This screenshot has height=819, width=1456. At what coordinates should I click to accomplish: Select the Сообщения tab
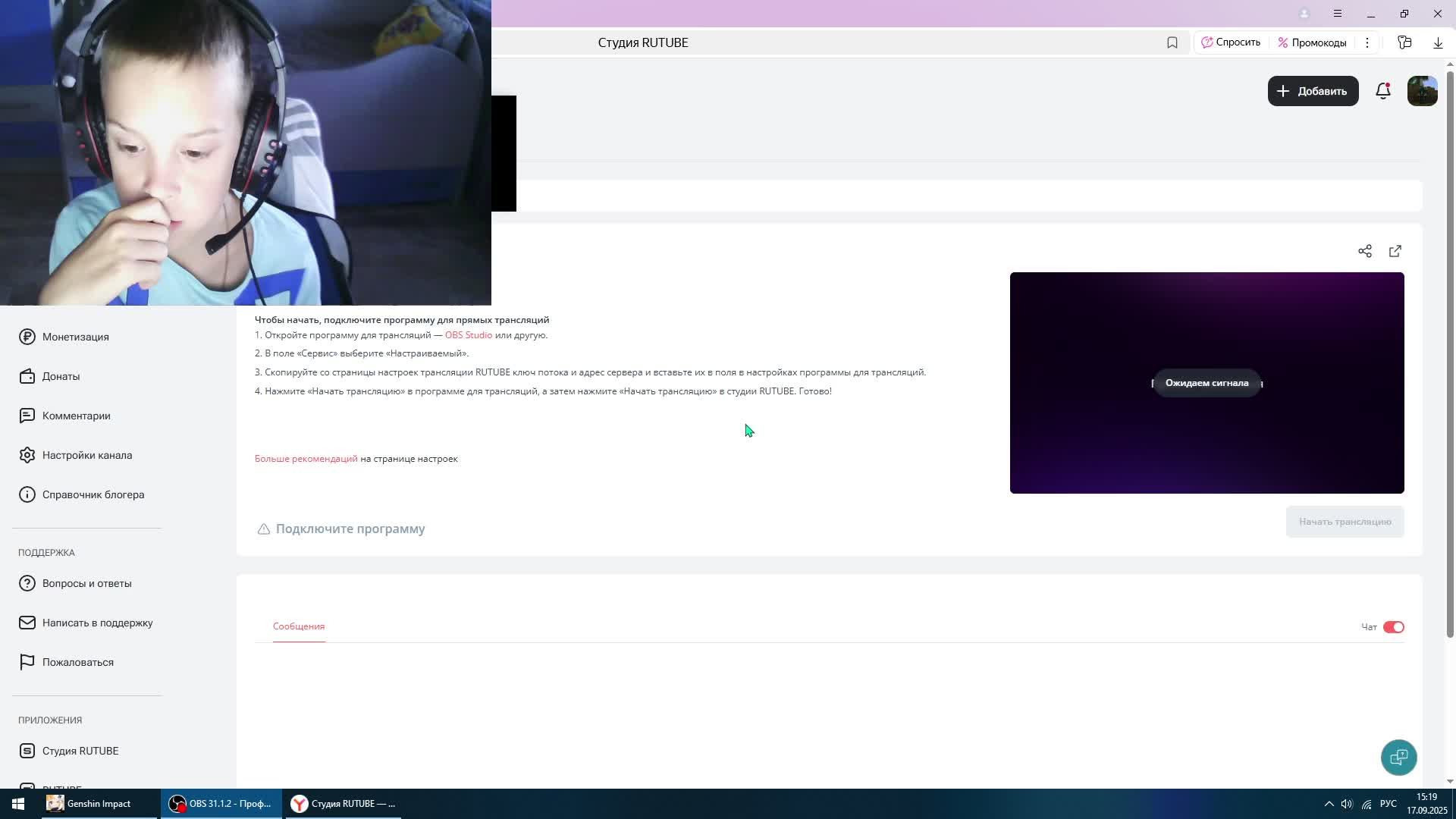(x=299, y=626)
